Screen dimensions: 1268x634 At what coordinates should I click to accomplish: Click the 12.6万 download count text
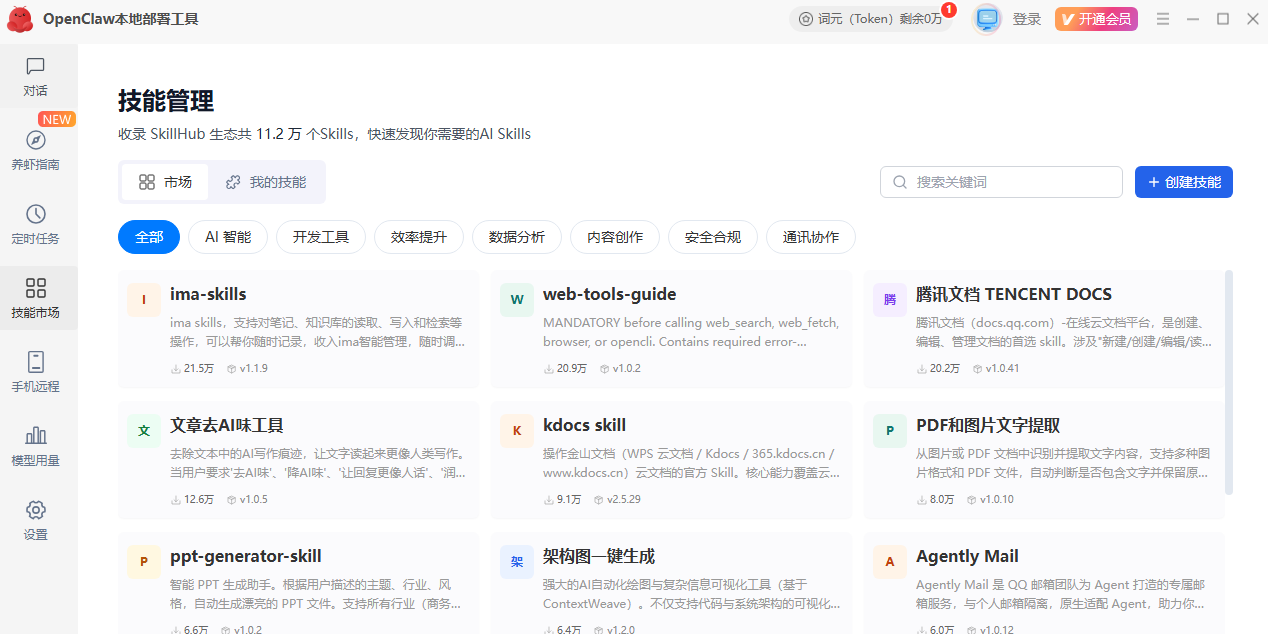tap(199, 500)
